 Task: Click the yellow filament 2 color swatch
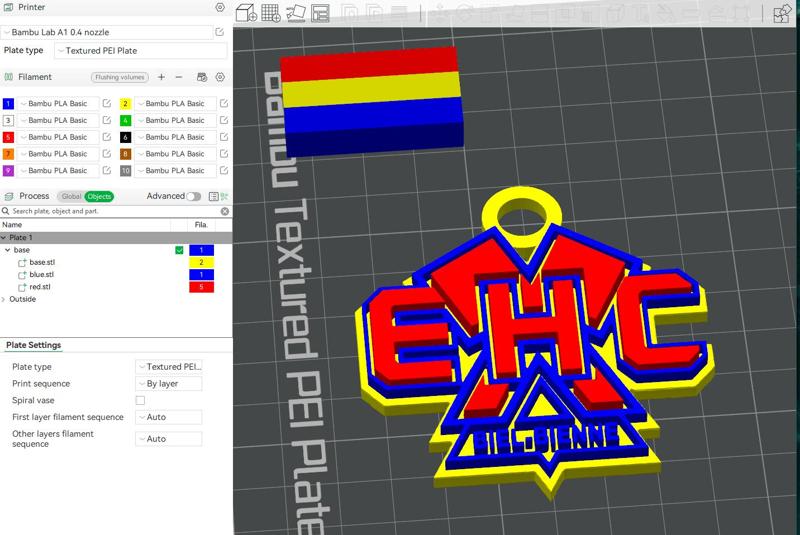[x=125, y=104]
